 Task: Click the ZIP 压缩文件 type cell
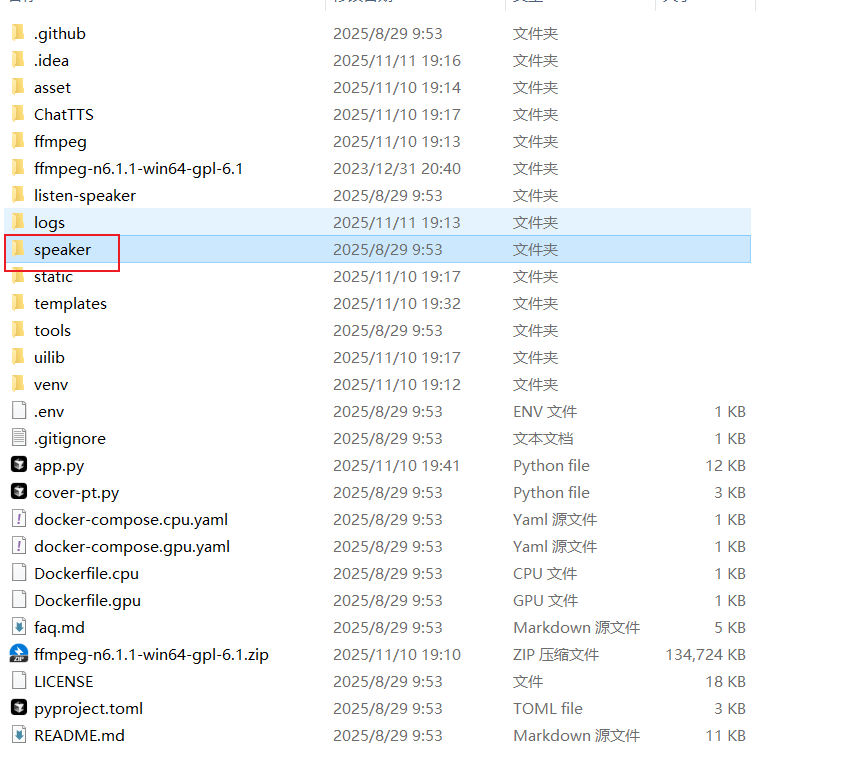tap(556, 654)
